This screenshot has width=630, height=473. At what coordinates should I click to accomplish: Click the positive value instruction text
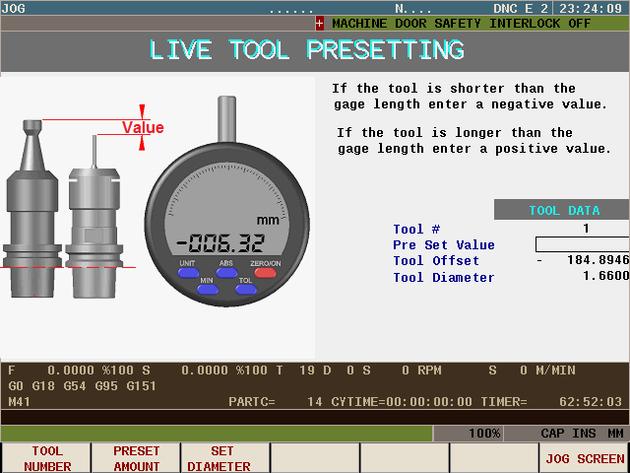(474, 141)
